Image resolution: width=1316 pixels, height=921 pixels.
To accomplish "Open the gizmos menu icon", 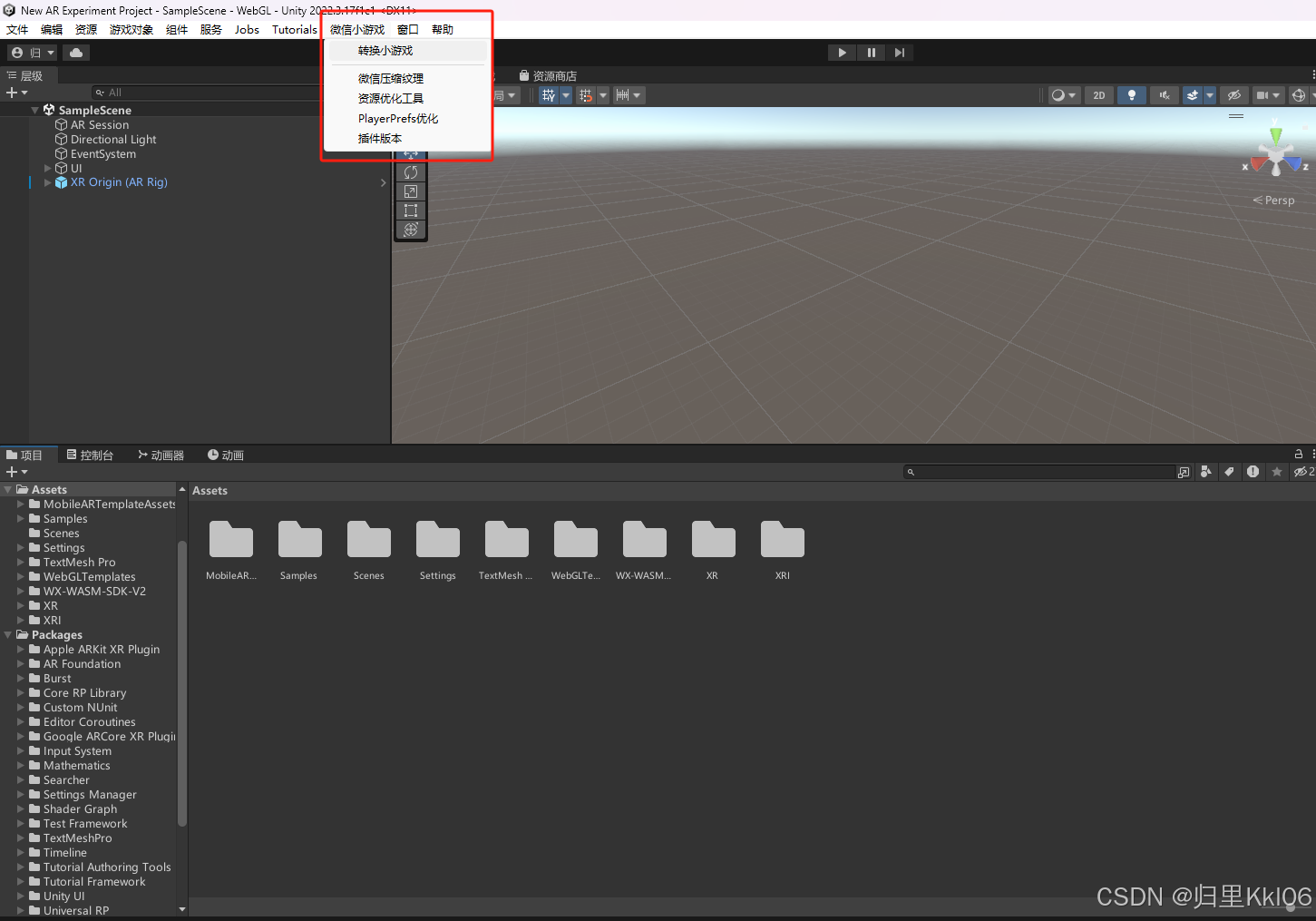I will coord(1299,95).
